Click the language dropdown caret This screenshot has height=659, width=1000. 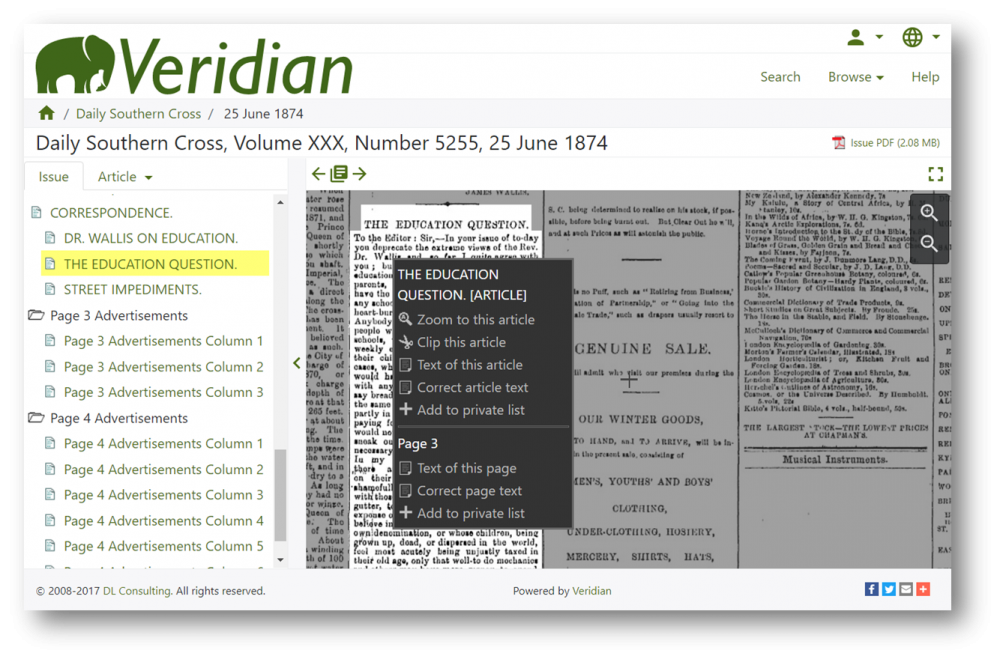click(x=936, y=37)
